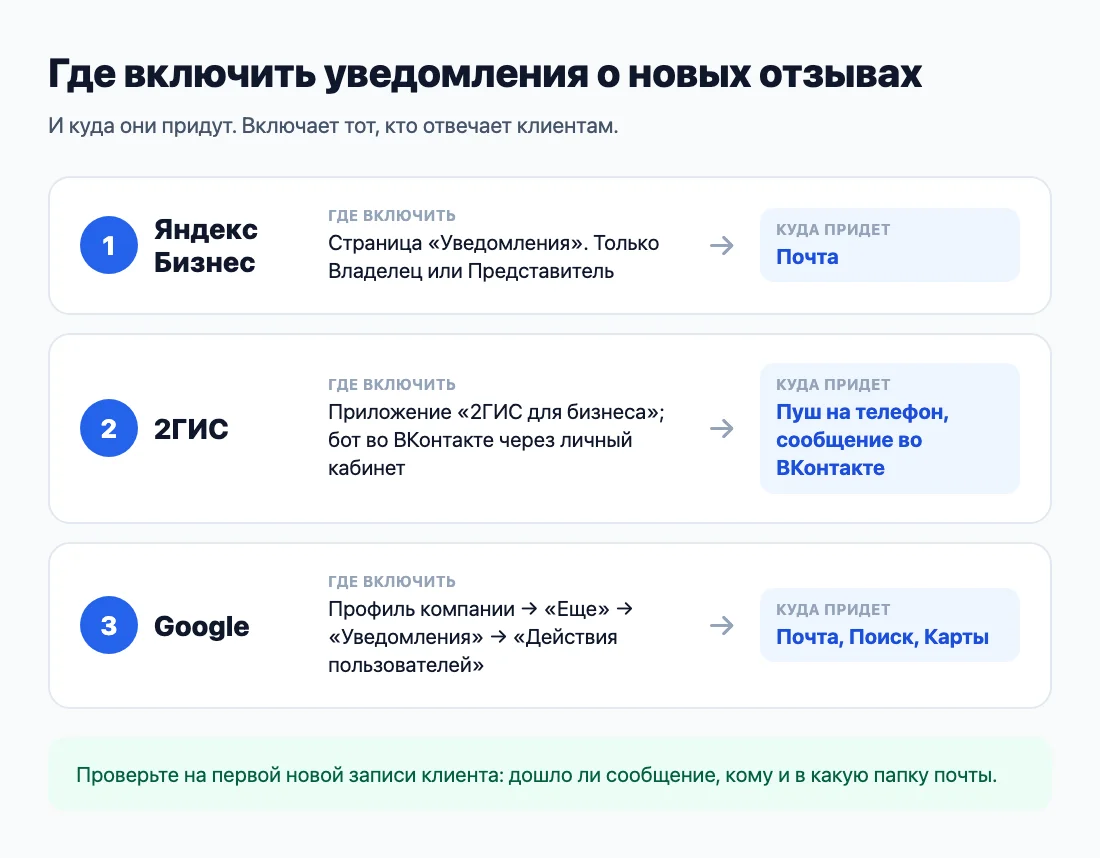
Task: Select the text about "2ГИС для бизнеса" app
Action: pos(496,440)
